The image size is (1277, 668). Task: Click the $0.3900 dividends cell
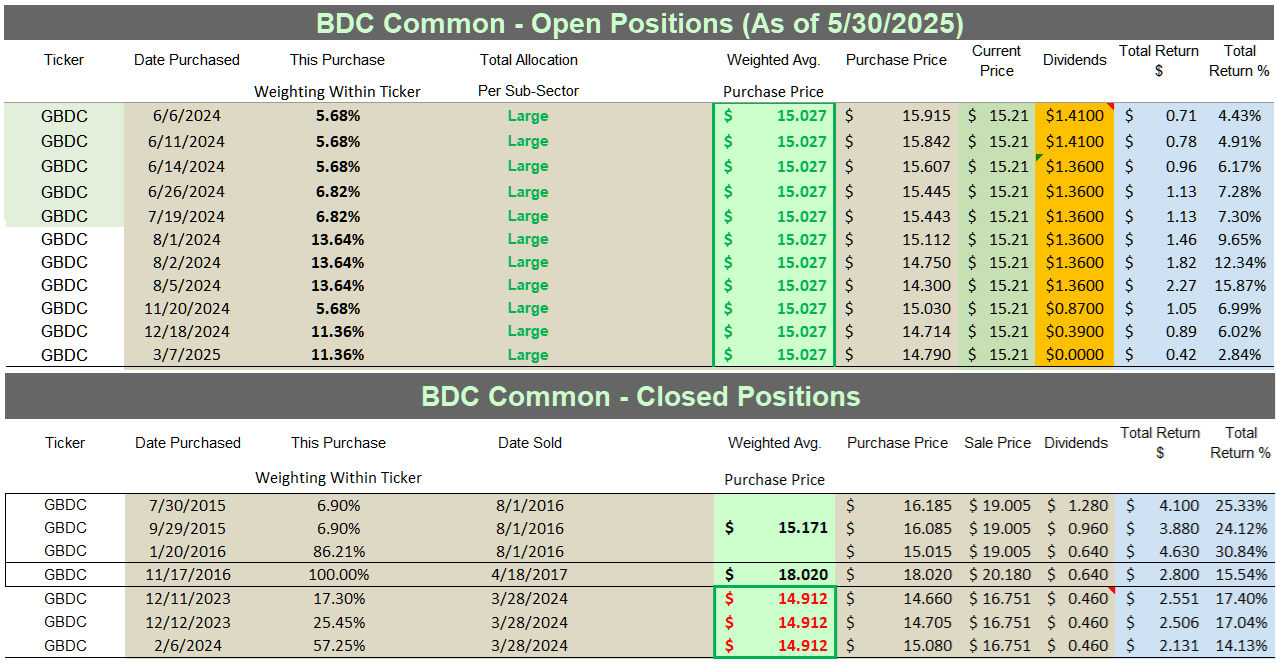click(x=1075, y=331)
